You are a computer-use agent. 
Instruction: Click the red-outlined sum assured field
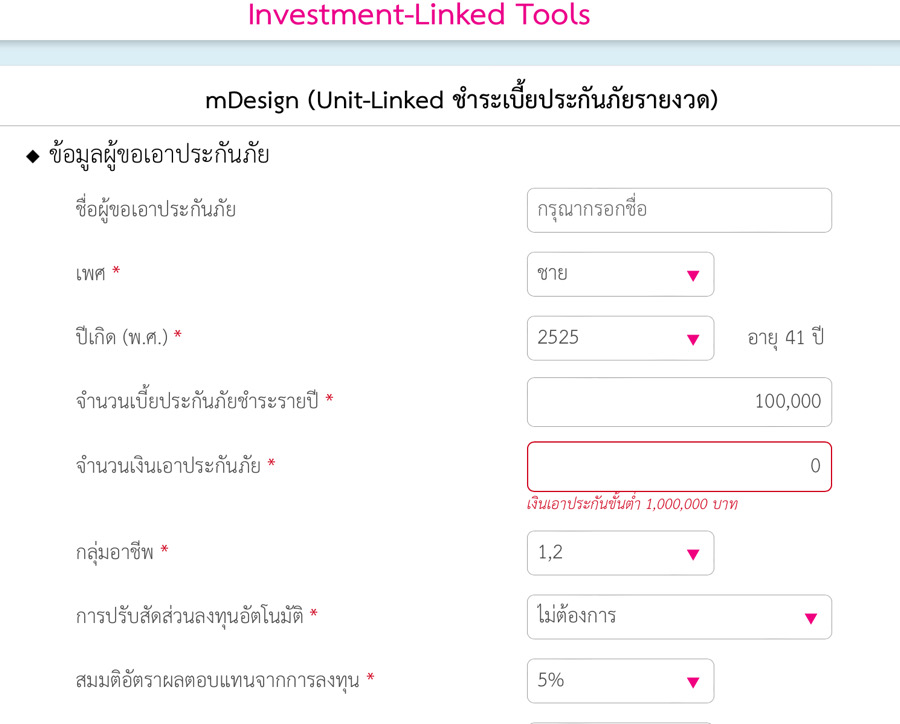(679, 466)
